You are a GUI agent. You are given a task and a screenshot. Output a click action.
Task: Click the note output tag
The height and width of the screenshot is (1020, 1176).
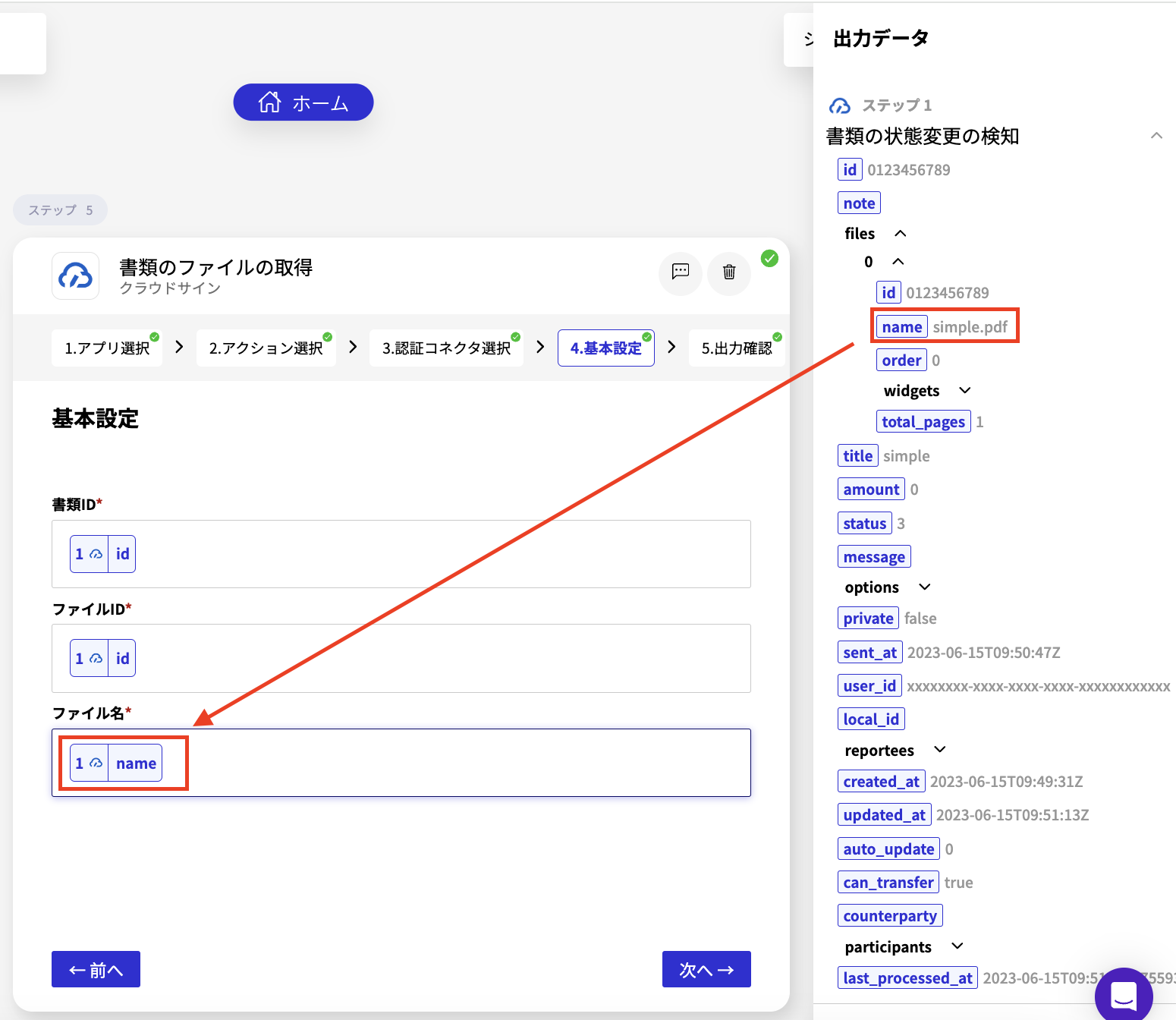click(x=859, y=203)
